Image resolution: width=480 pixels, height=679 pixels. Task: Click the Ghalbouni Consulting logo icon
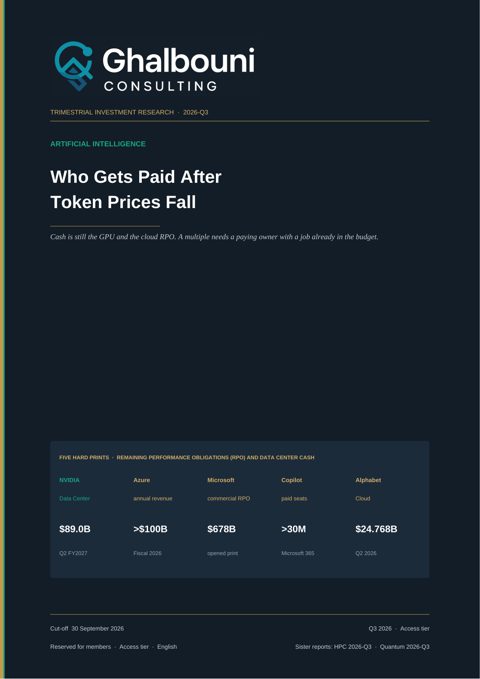pyautogui.click(x=74, y=66)
